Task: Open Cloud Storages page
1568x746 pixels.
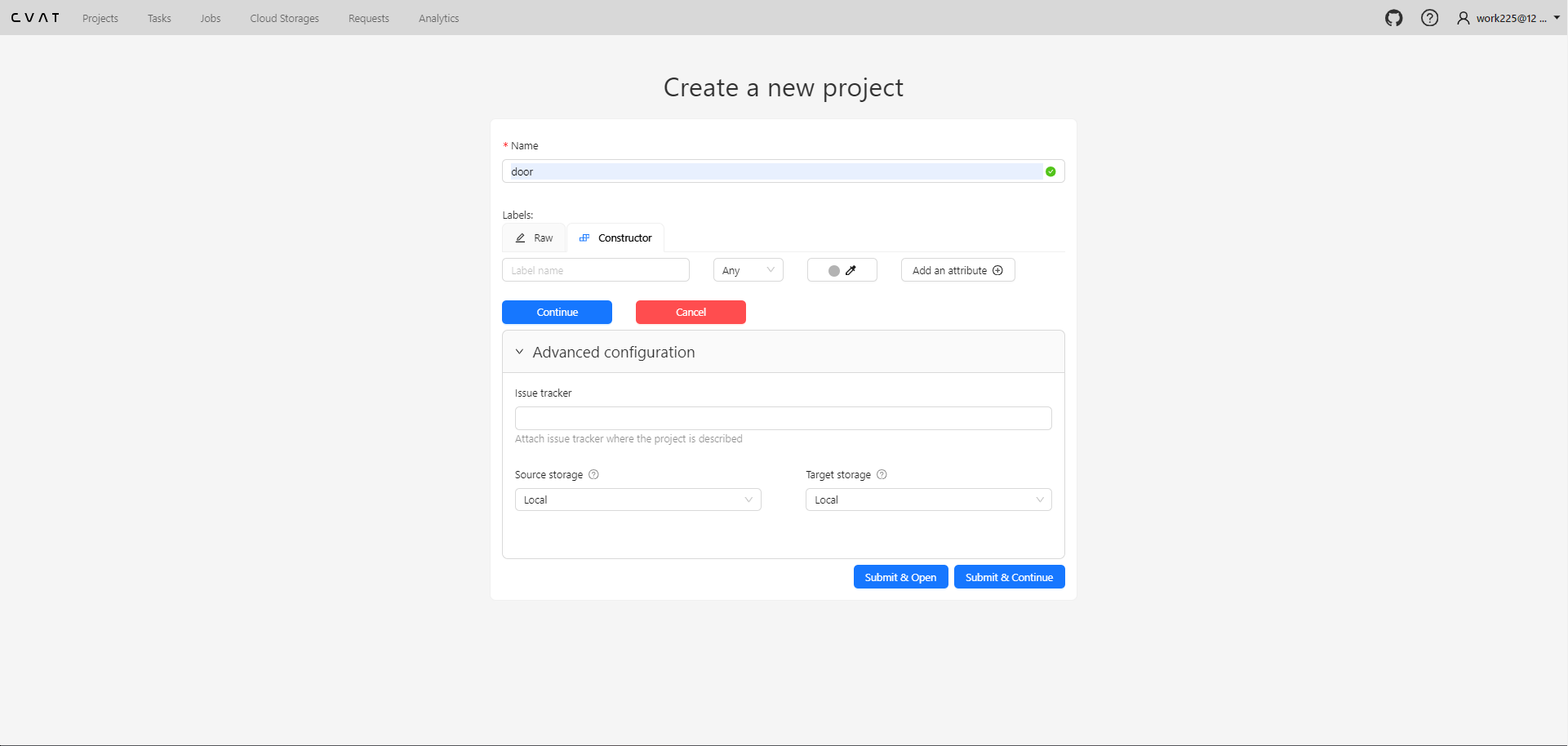Action: tap(284, 18)
